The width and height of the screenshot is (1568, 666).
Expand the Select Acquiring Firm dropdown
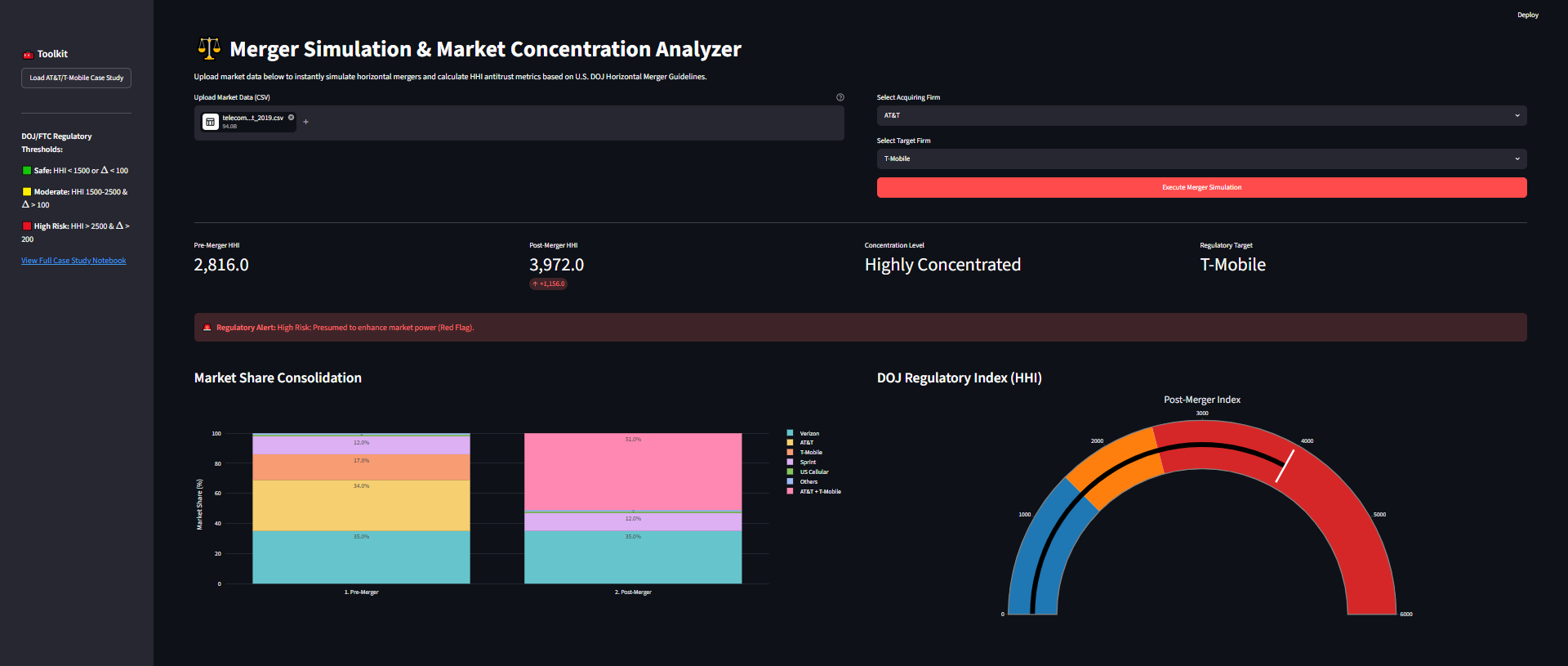(x=1201, y=115)
